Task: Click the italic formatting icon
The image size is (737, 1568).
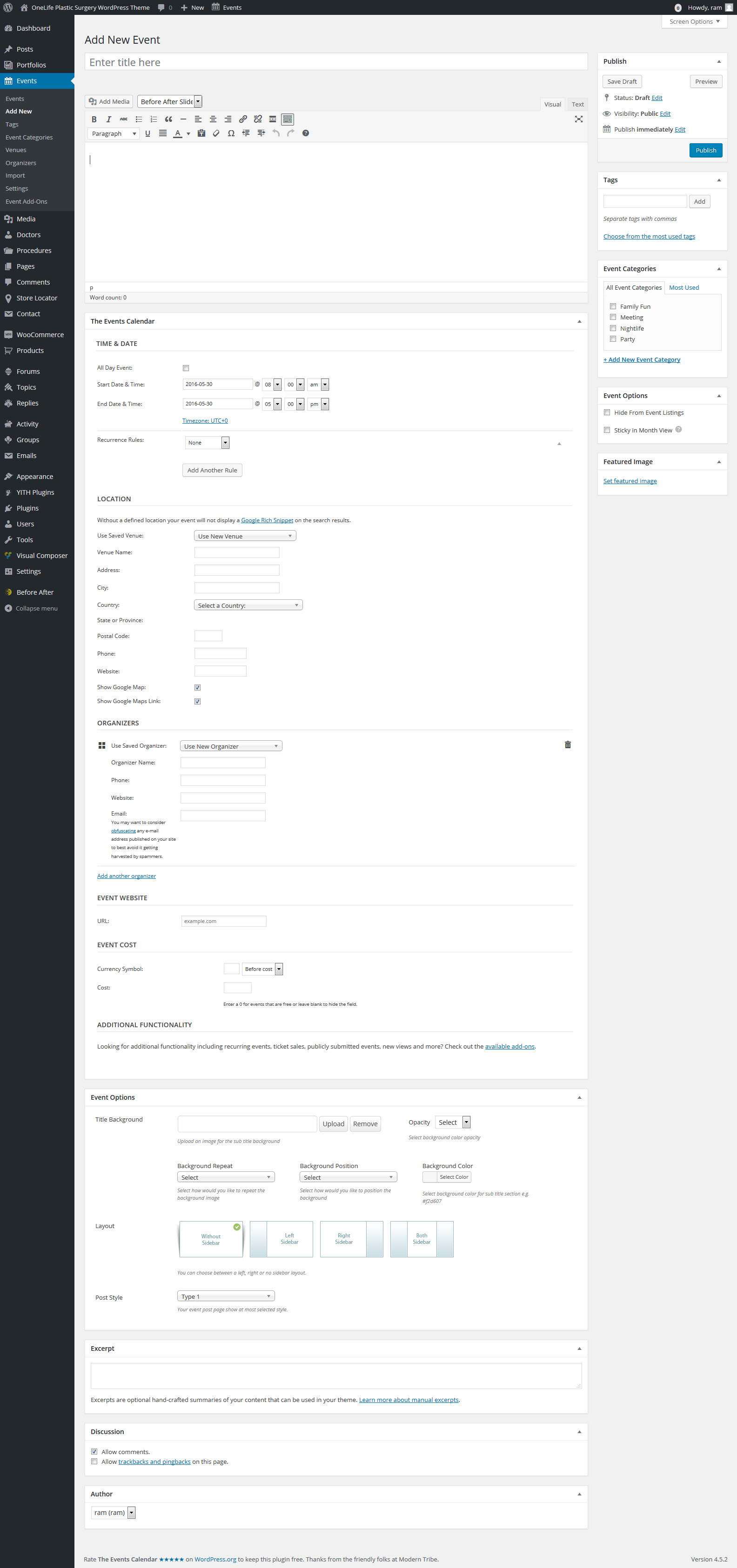Action: point(108,120)
